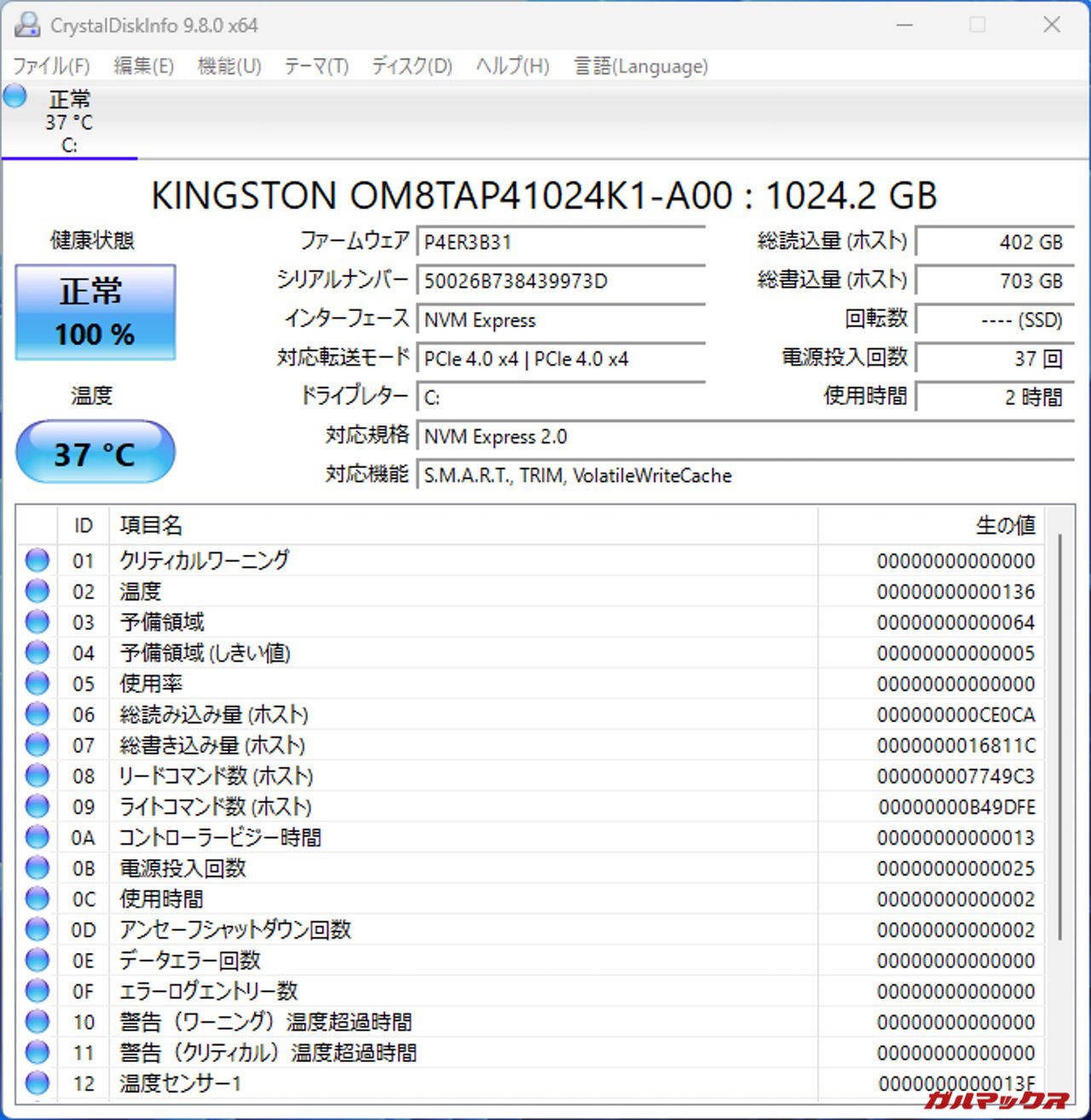Click status icon for 総書き込み量 (ホスト) row

(x=38, y=745)
